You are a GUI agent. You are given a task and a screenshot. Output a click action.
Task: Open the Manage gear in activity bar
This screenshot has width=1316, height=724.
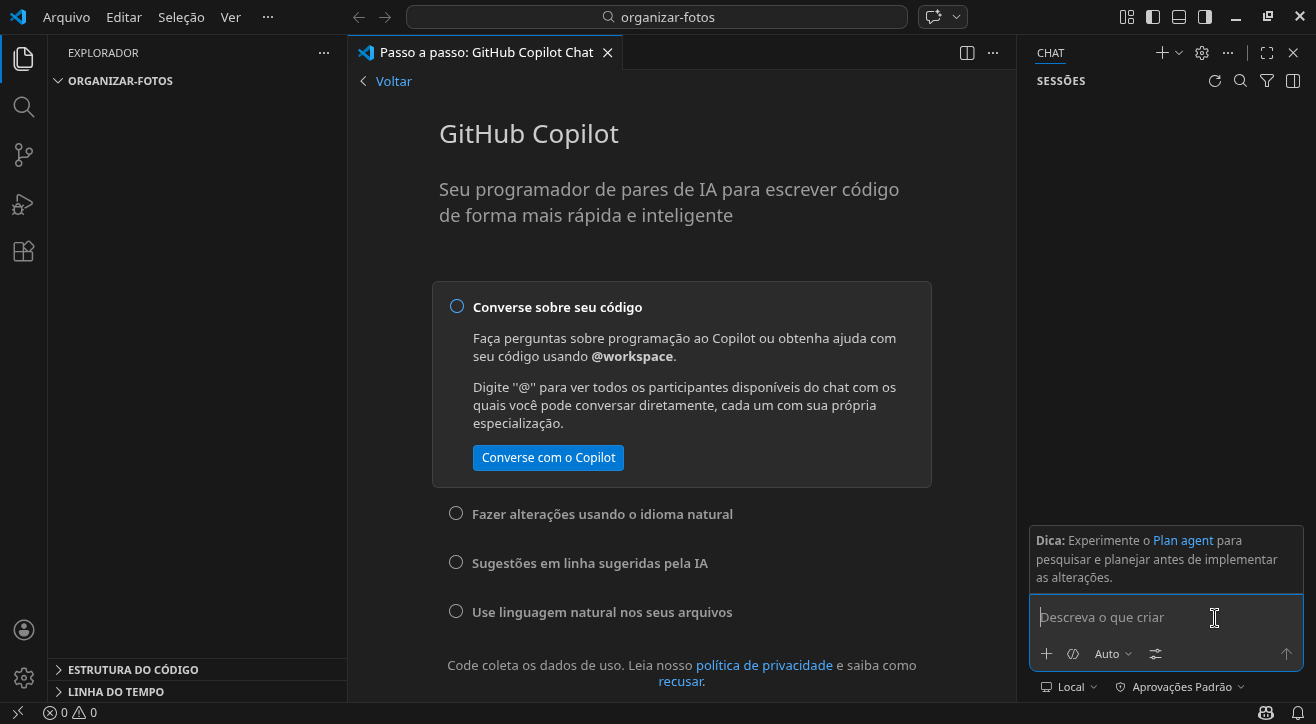coord(23,678)
